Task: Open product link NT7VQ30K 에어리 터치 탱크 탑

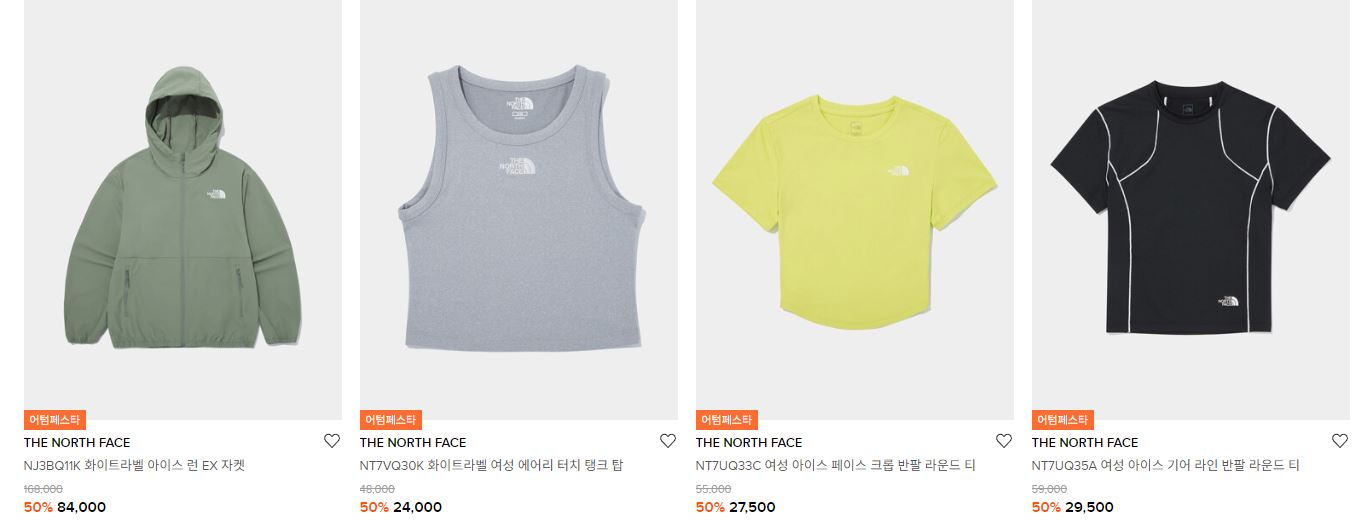Action: click(491, 465)
